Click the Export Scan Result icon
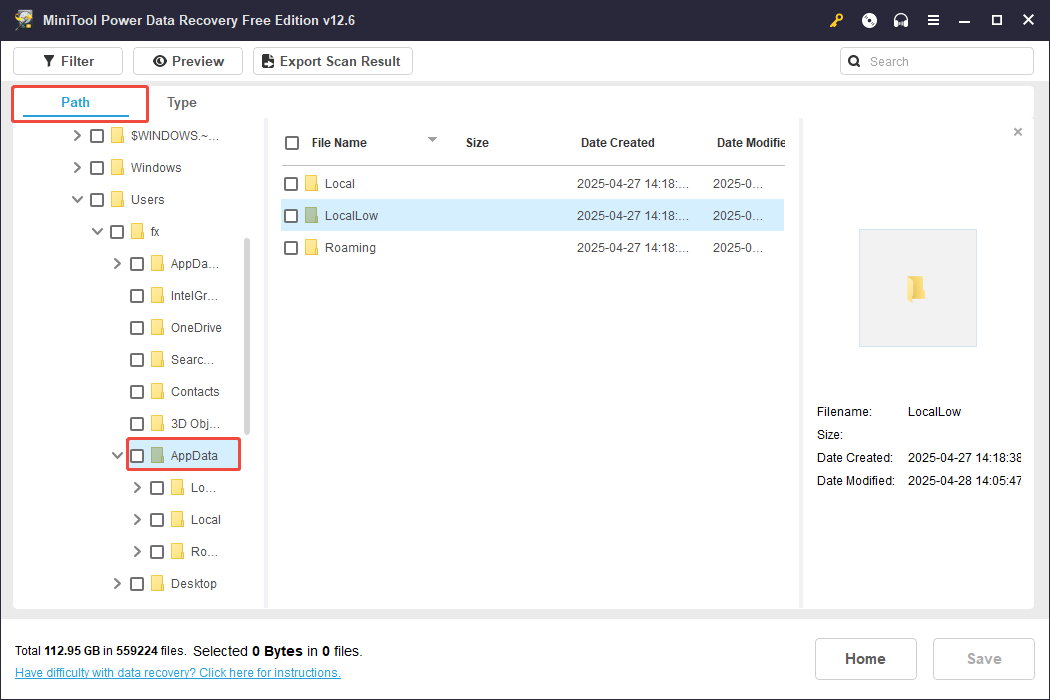Image resolution: width=1050 pixels, height=700 pixels. coord(267,61)
